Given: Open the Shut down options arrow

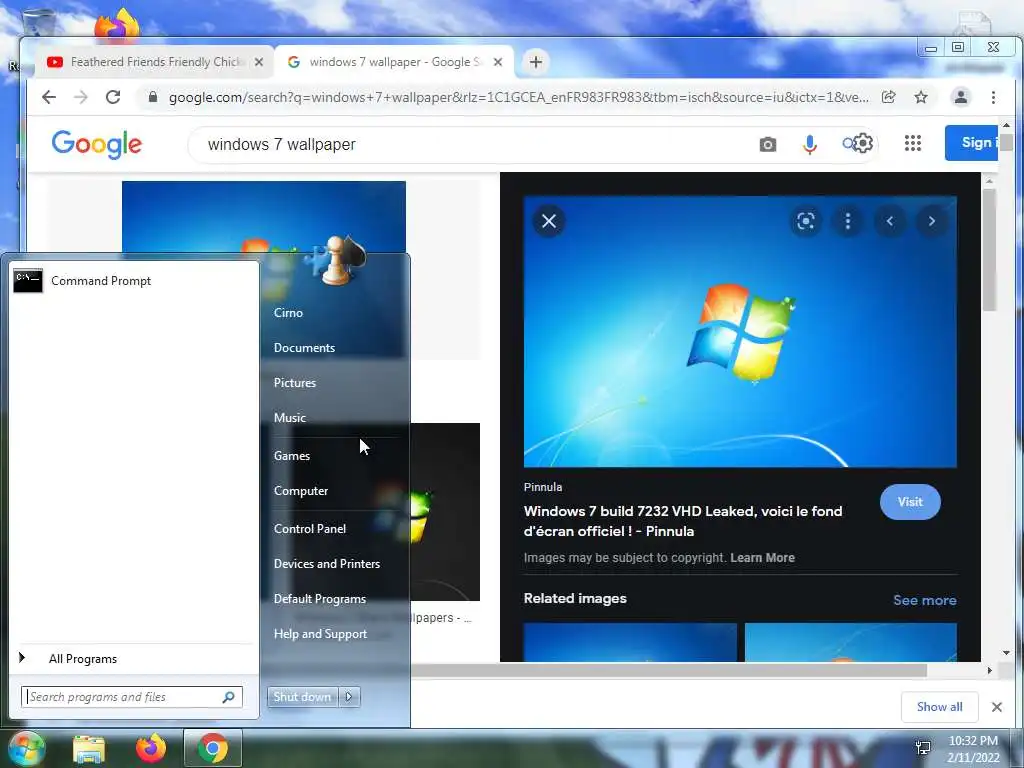Looking at the screenshot, I should [x=349, y=697].
